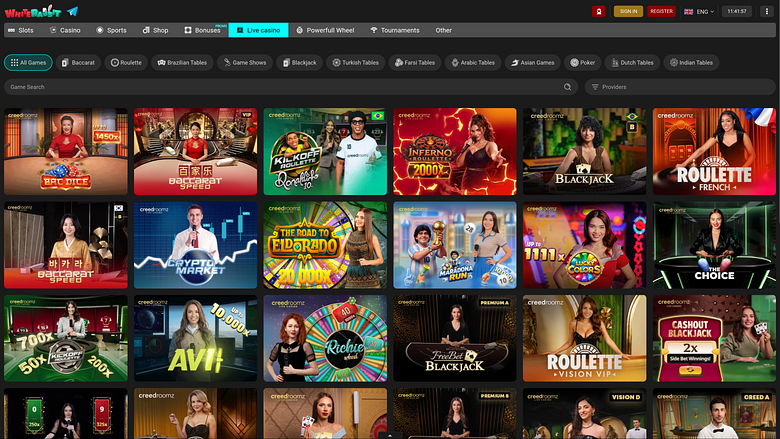This screenshot has width=780, height=439.
Task: Click the Sign In button
Action: (628, 11)
